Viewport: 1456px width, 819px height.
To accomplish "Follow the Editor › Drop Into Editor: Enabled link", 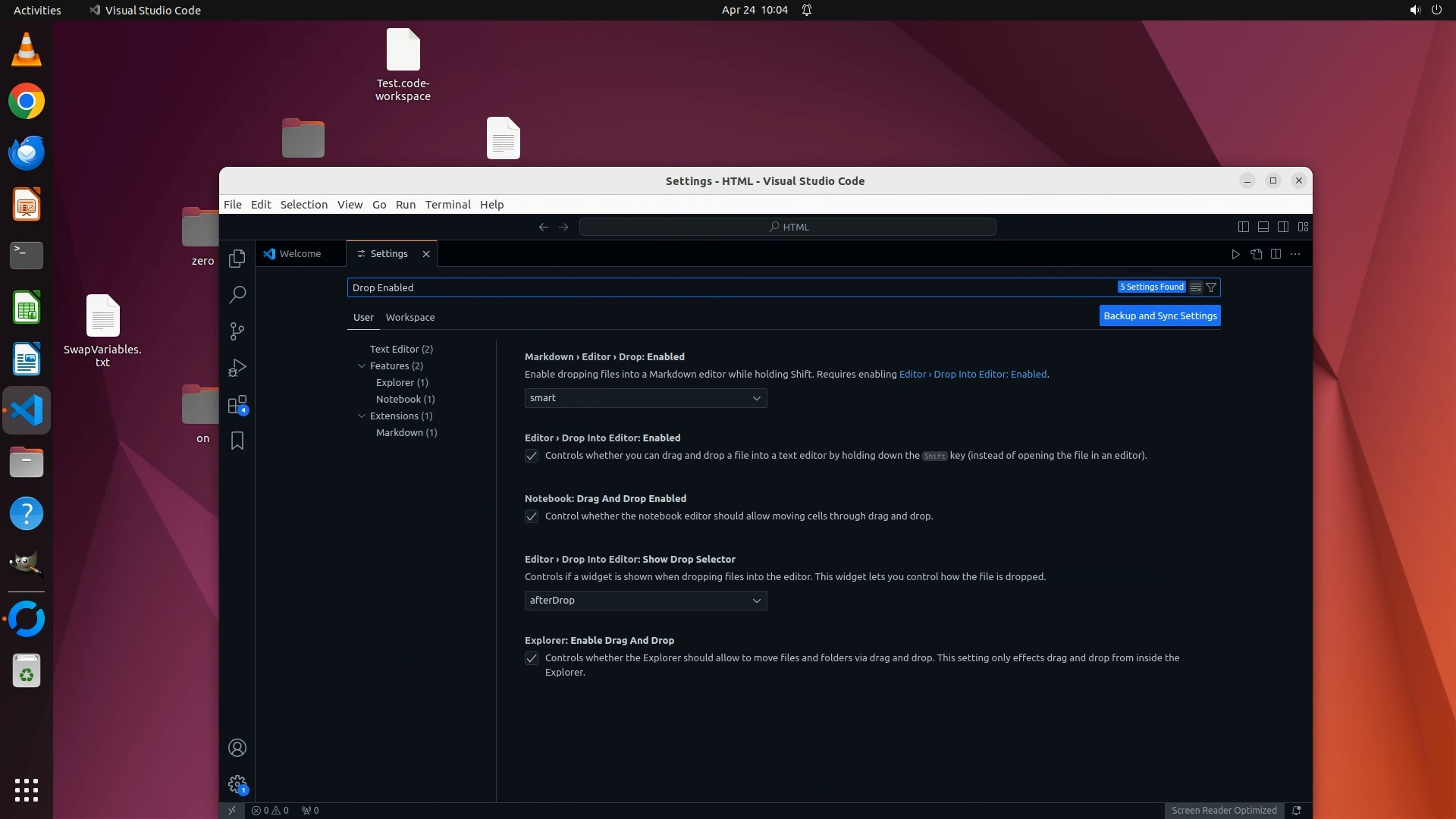I will 972,374.
